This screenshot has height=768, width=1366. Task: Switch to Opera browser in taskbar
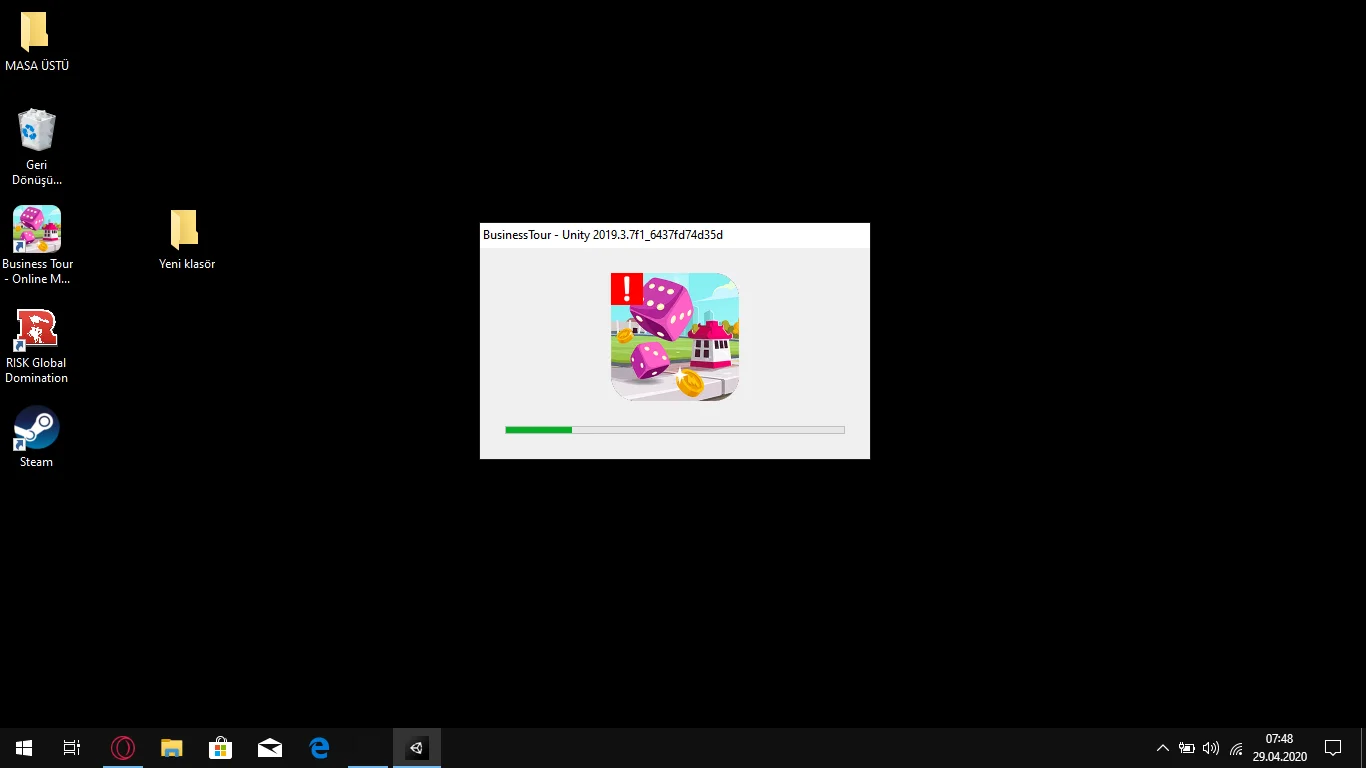tap(123, 748)
